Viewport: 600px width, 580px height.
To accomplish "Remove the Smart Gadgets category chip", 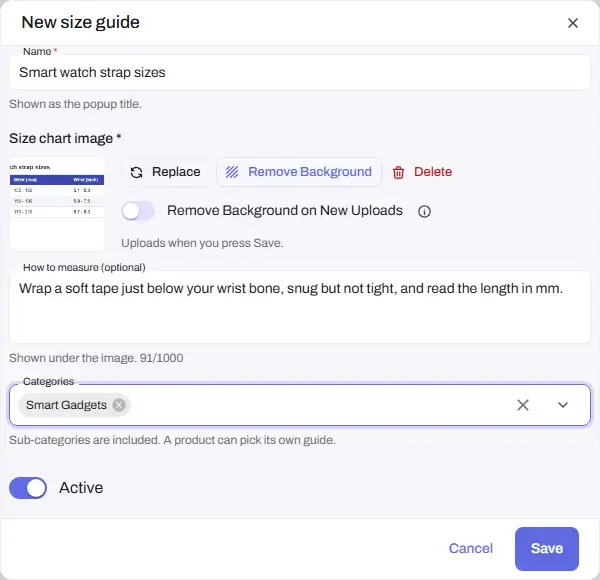I will coord(119,405).
